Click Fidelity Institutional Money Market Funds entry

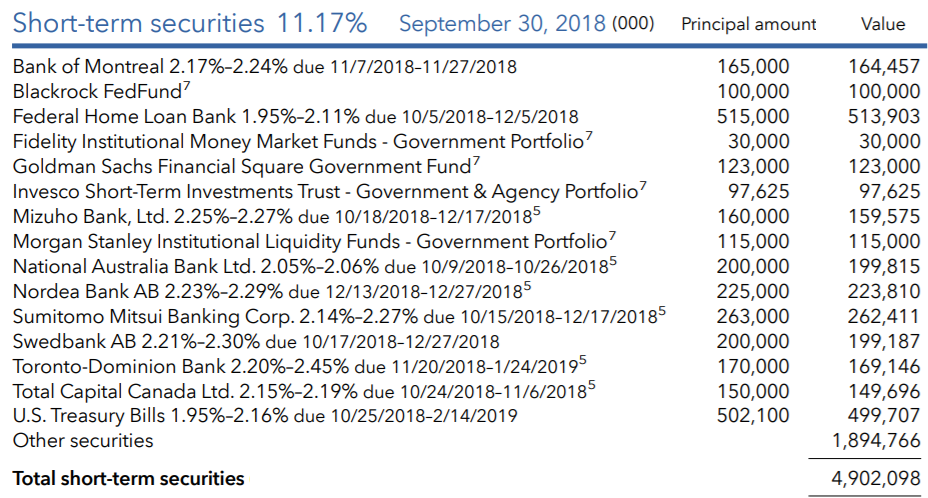coord(302,142)
